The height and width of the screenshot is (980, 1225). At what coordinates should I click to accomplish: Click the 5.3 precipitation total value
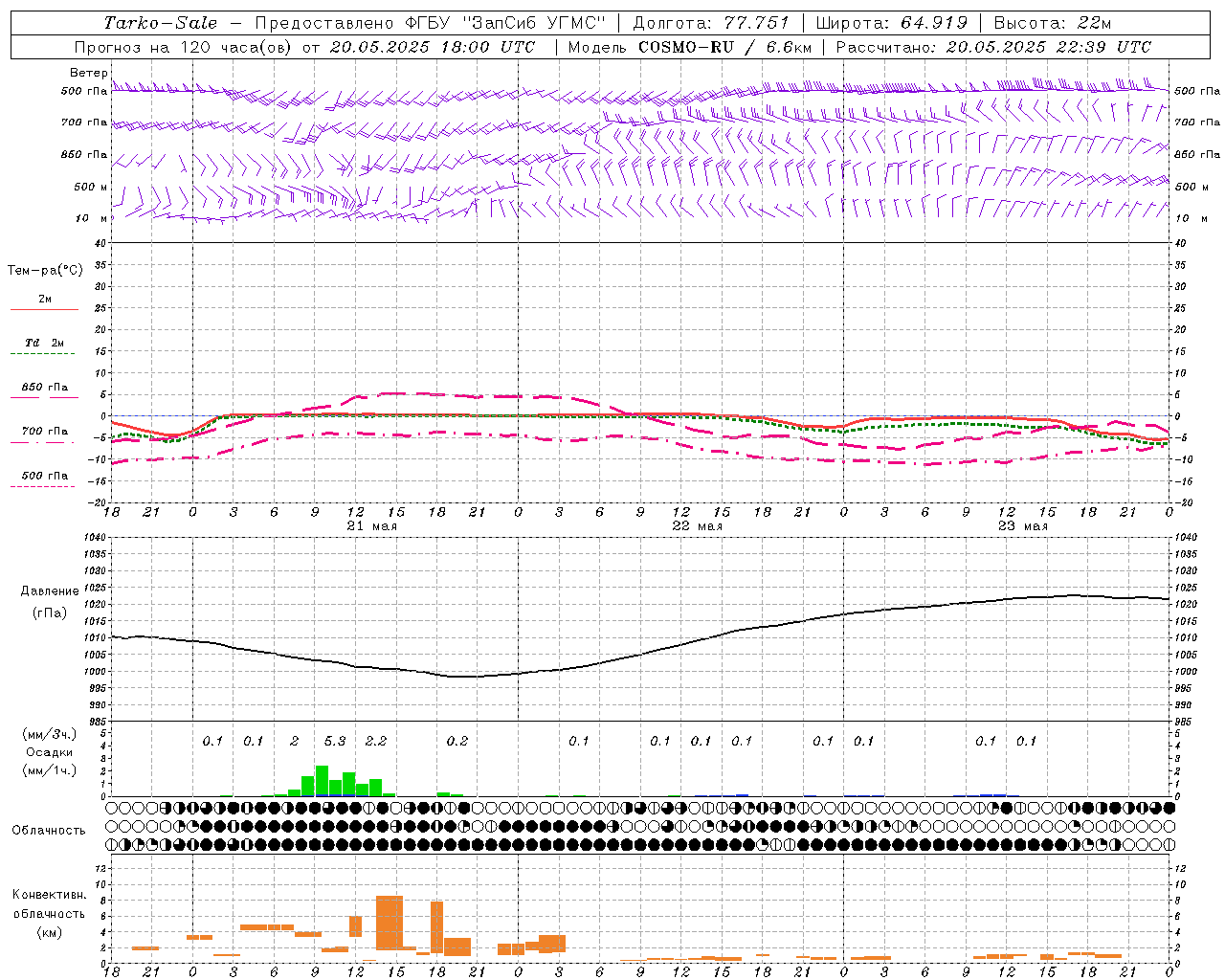click(335, 741)
